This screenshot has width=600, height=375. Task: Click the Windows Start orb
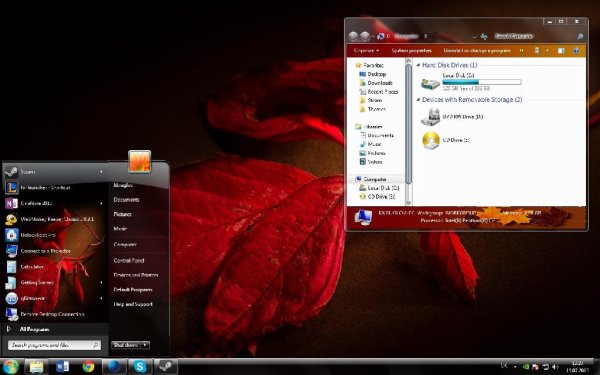[x=10, y=367]
